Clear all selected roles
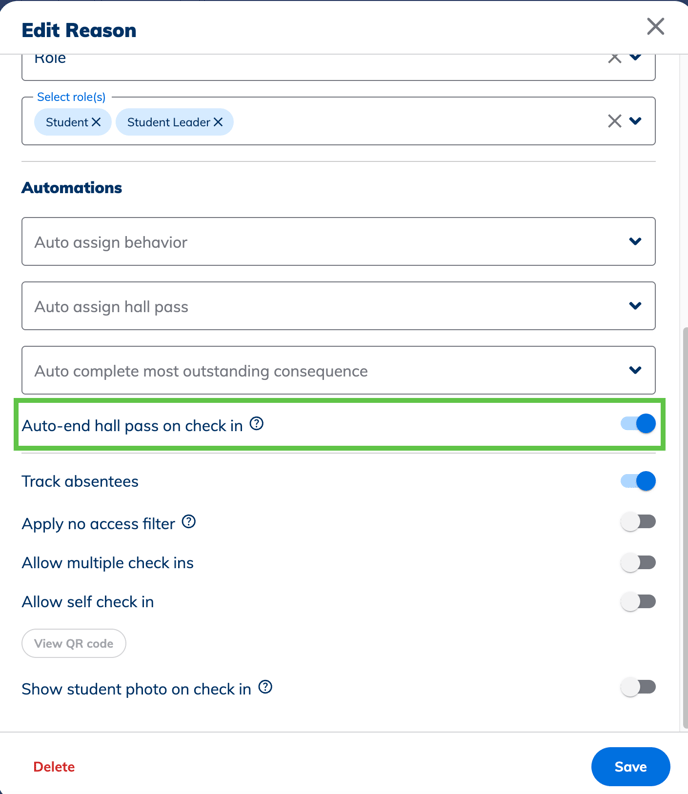688x794 pixels. (x=615, y=121)
